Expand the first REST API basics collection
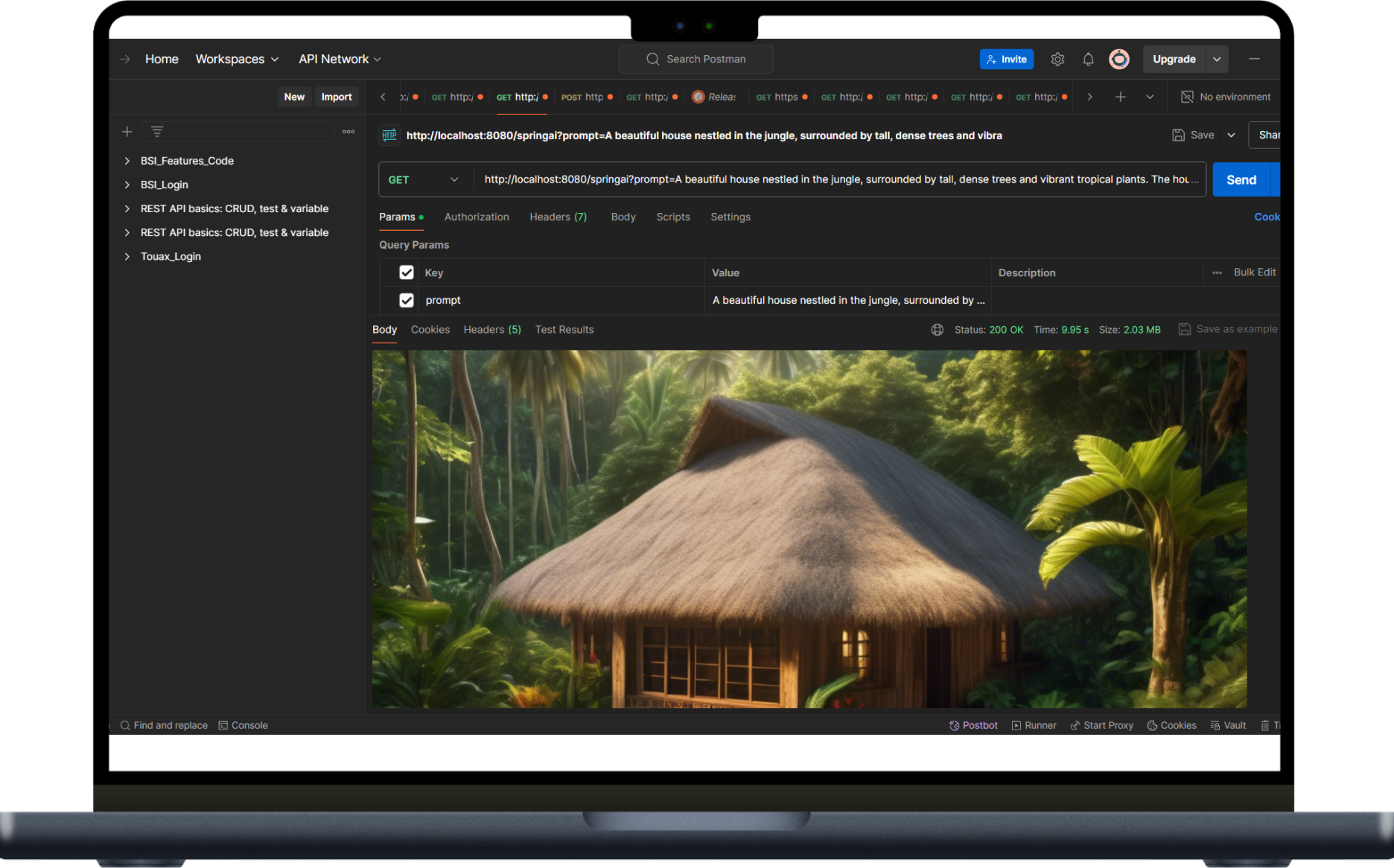The image size is (1394, 868). [x=127, y=208]
